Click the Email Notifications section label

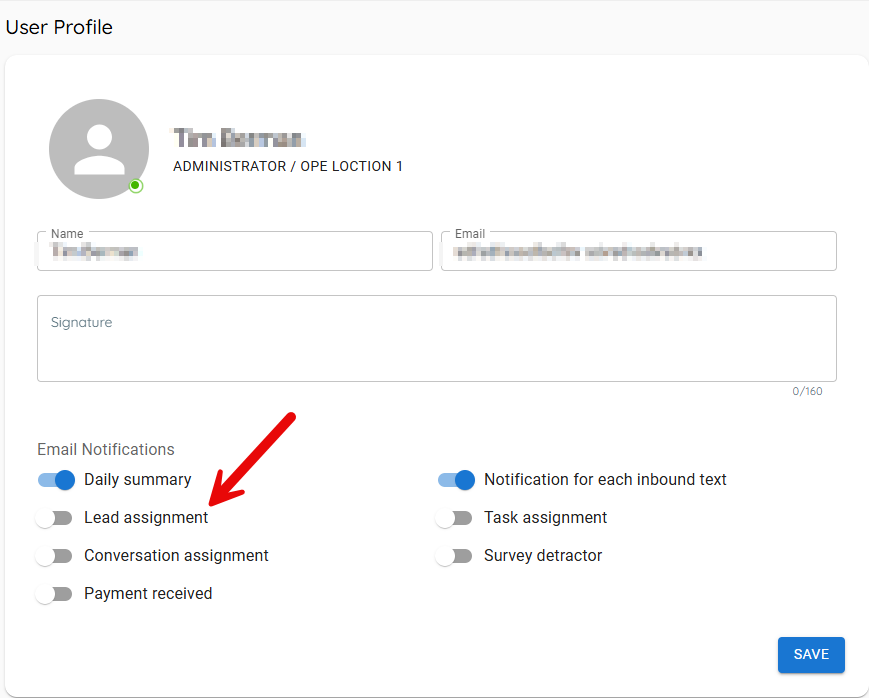(106, 450)
